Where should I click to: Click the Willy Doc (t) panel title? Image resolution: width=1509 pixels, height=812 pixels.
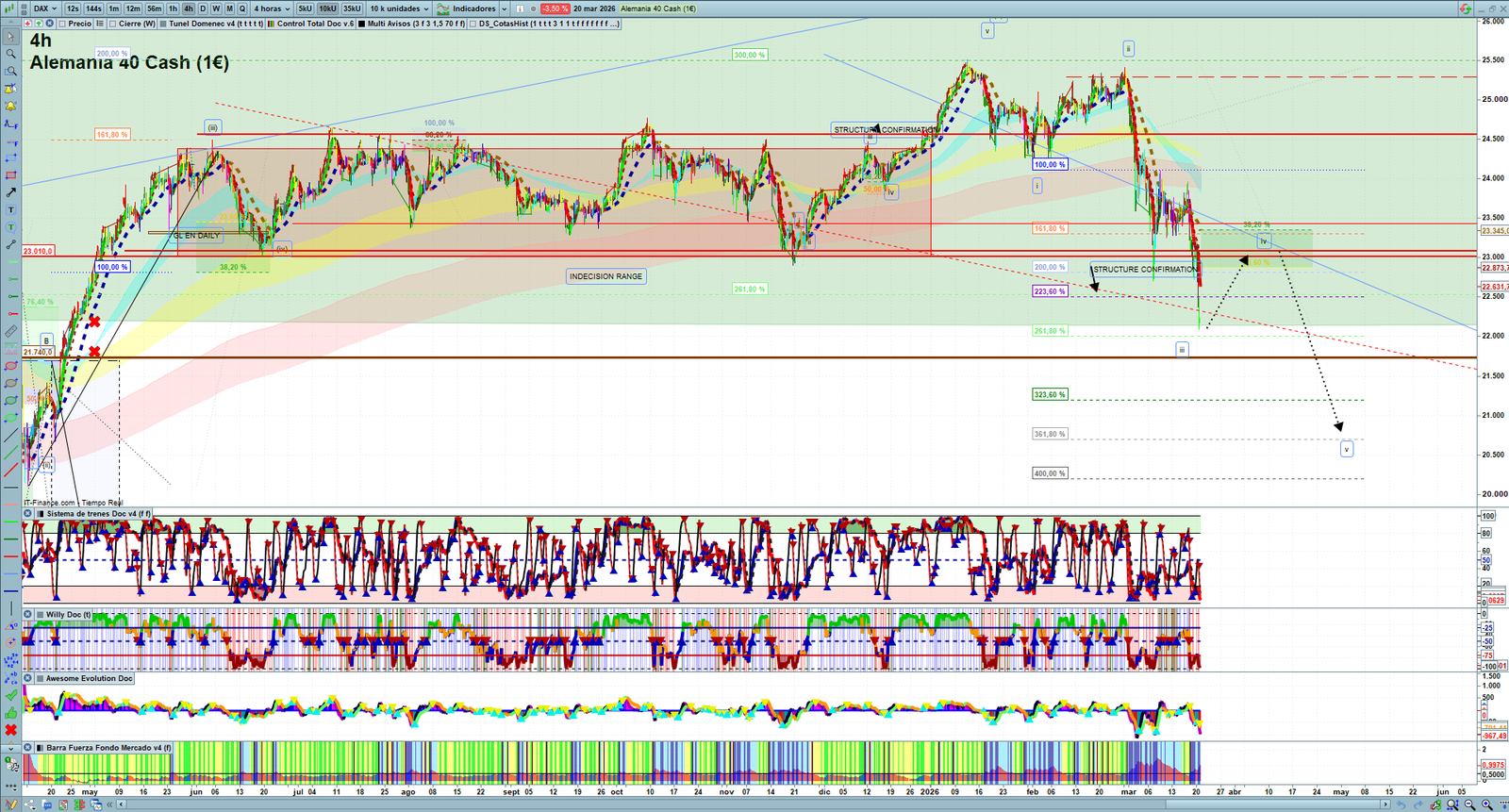coord(69,615)
